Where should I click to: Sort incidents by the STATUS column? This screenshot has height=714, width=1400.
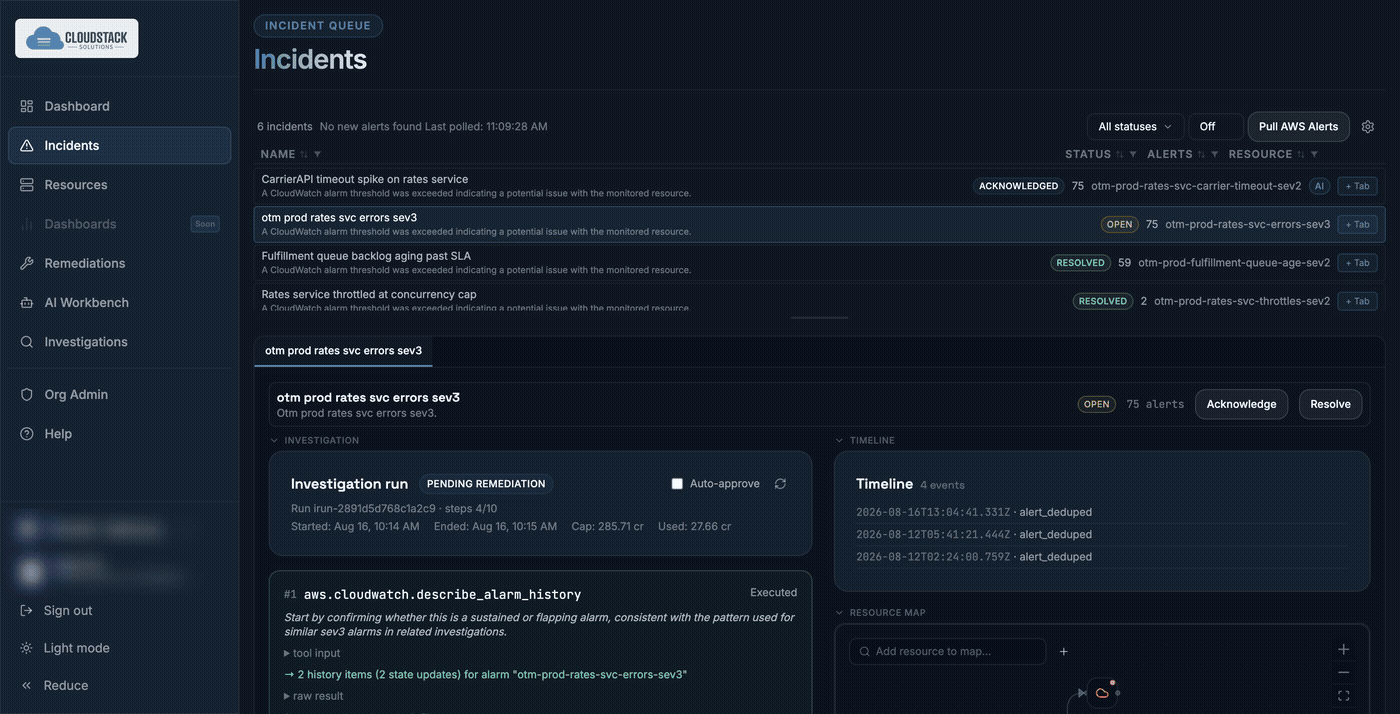1120,154
